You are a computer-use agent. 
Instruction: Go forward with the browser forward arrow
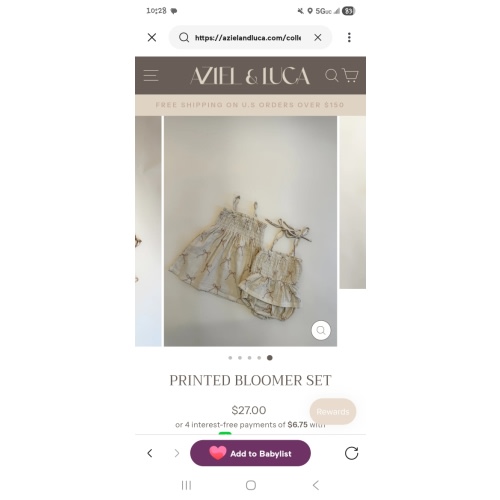tap(177, 453)
